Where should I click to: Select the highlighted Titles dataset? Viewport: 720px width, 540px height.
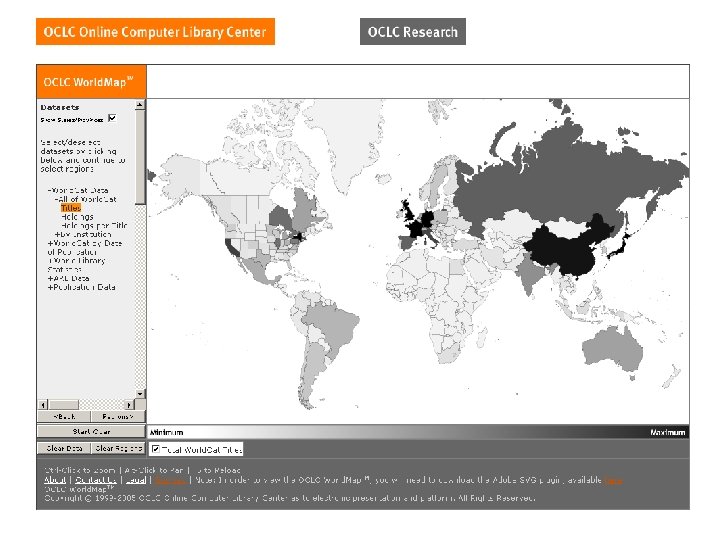[x=71, y=208]
